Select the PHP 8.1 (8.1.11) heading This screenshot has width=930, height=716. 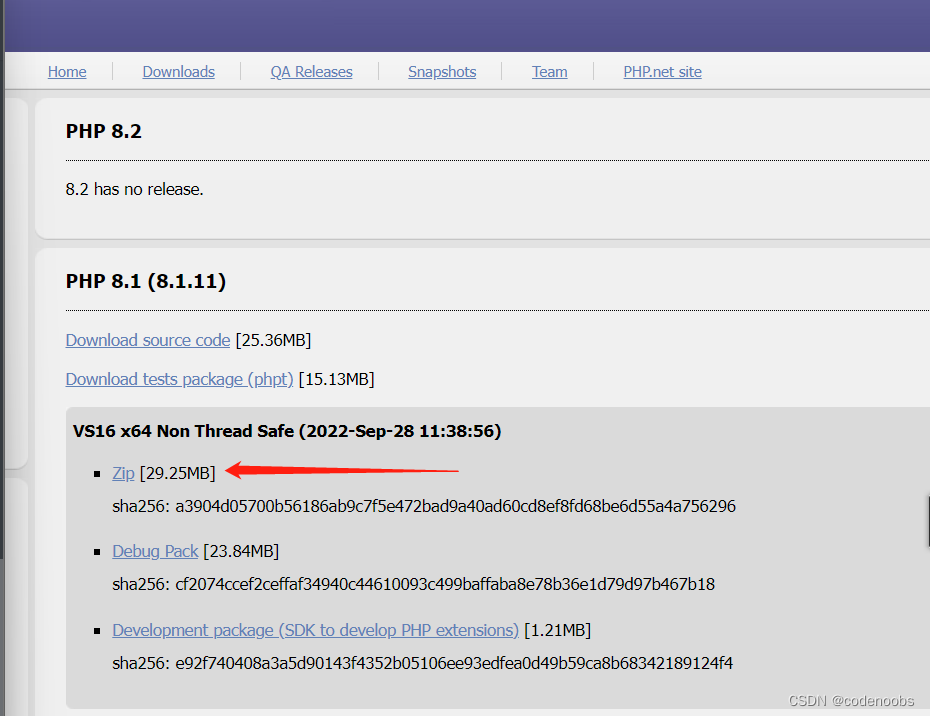click(146, 281)
